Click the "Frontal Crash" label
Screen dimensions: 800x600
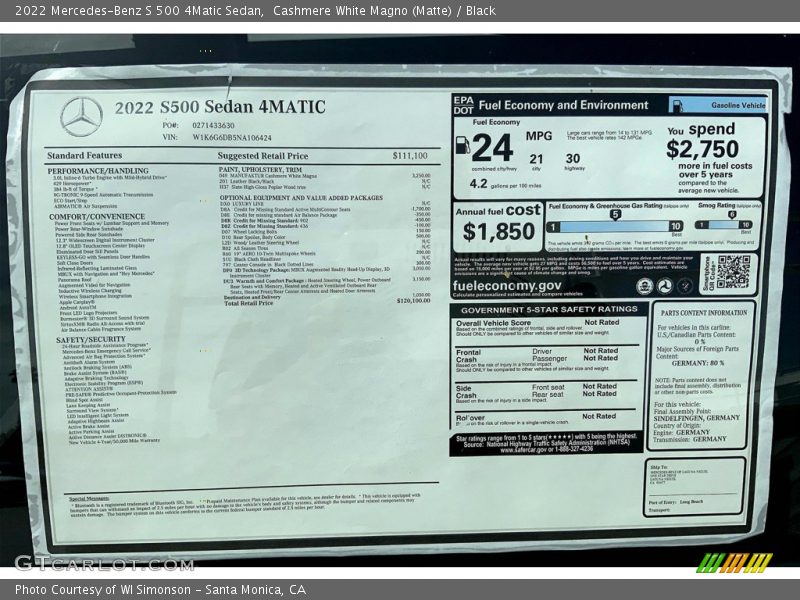pos(468,356)
